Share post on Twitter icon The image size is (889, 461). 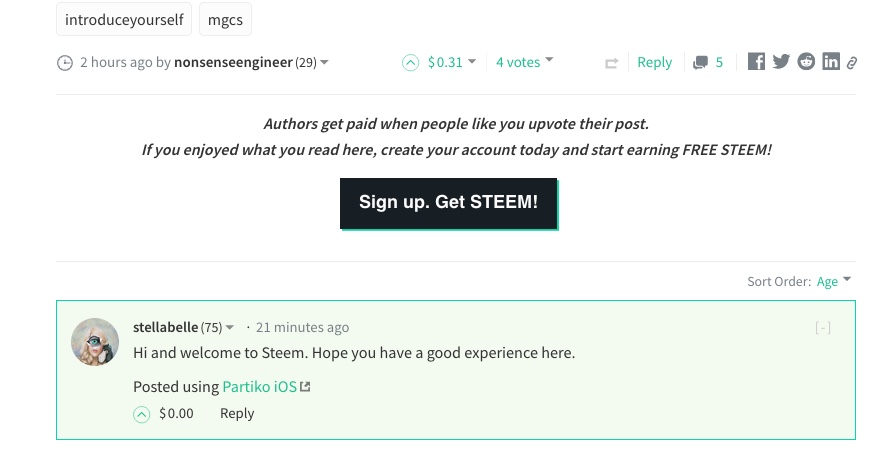coord(781,61)
